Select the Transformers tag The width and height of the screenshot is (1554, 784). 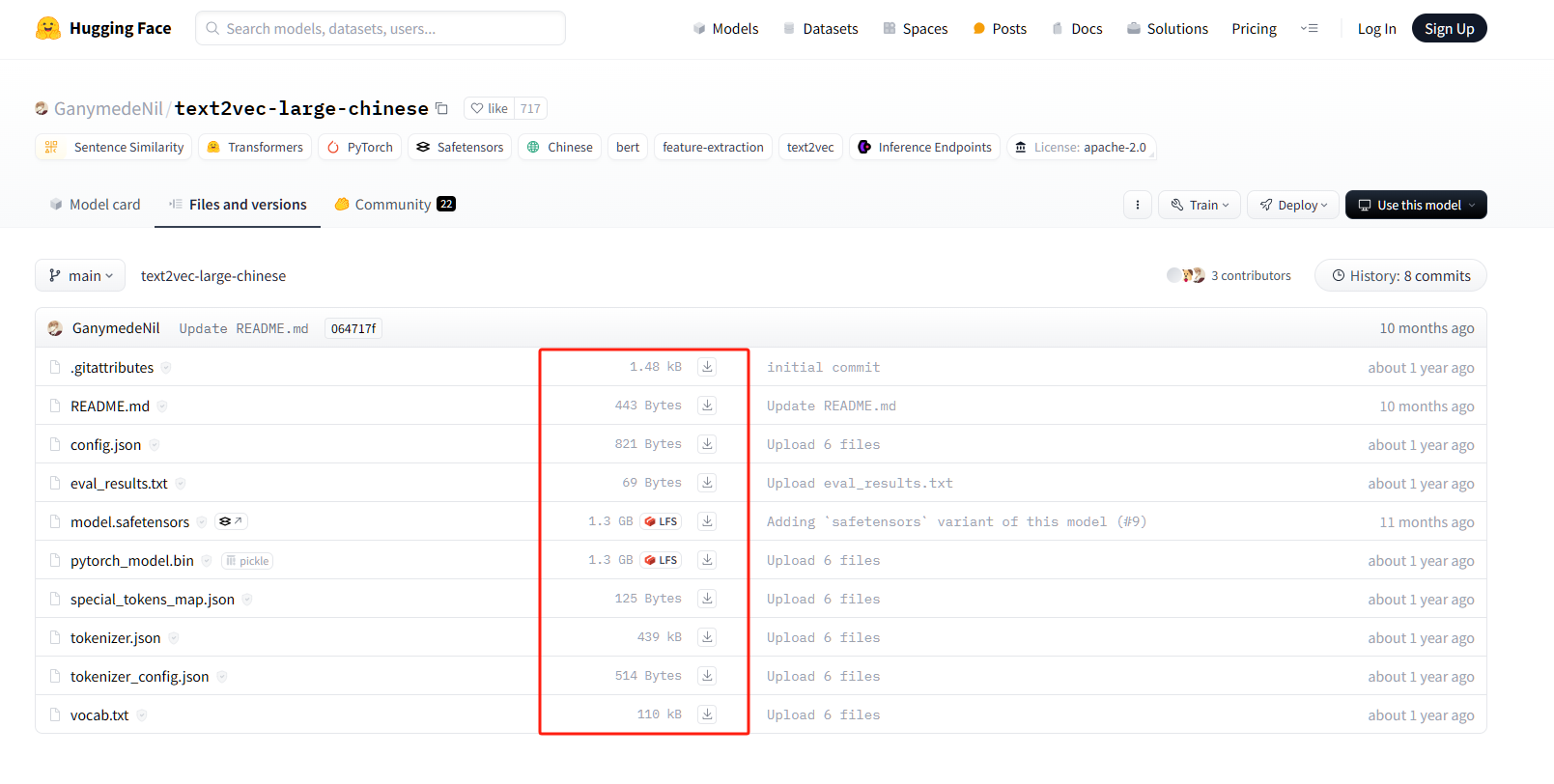(255, 147)
